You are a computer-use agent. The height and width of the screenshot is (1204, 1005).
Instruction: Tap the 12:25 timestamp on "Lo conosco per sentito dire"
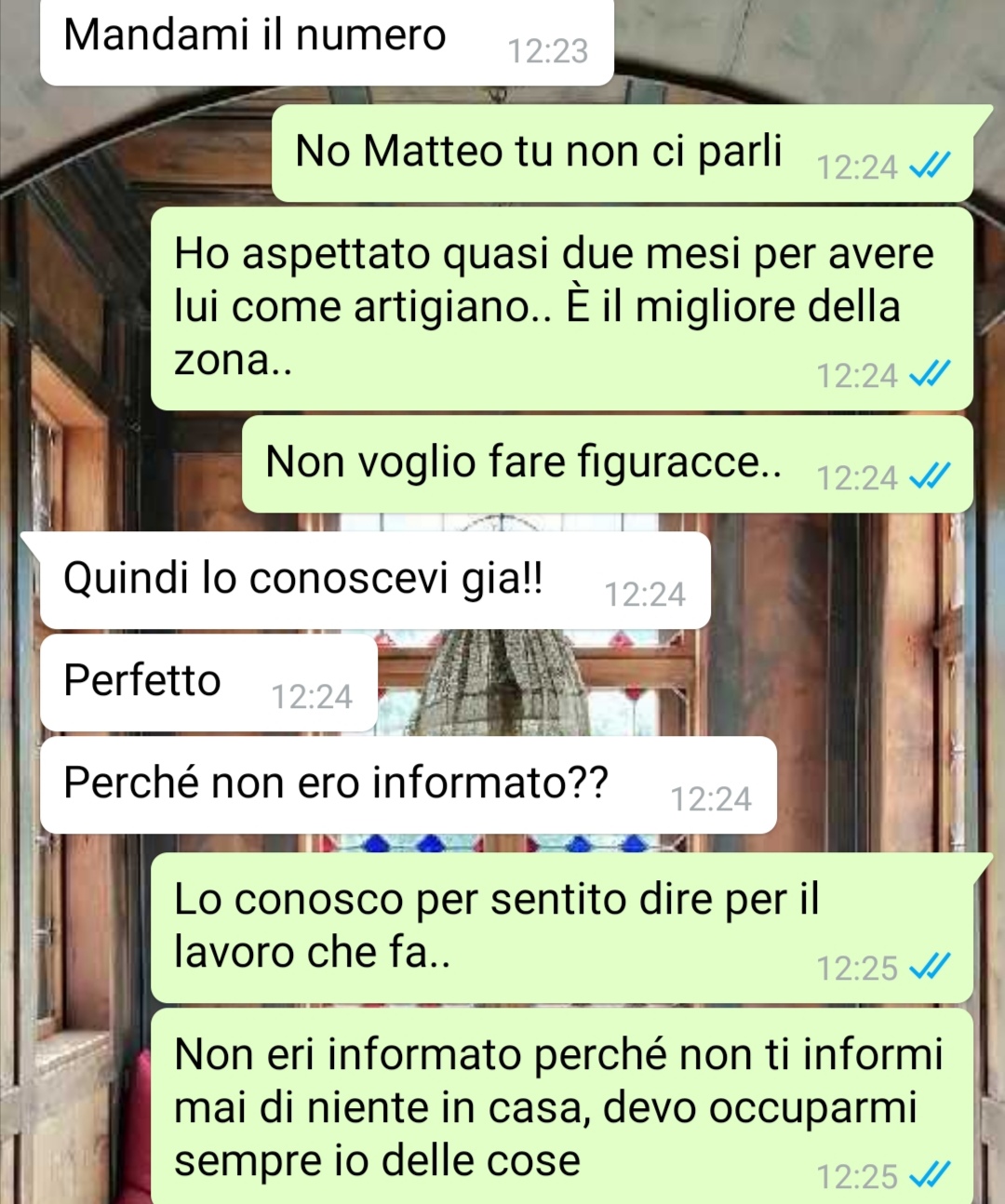click(857, 968)
